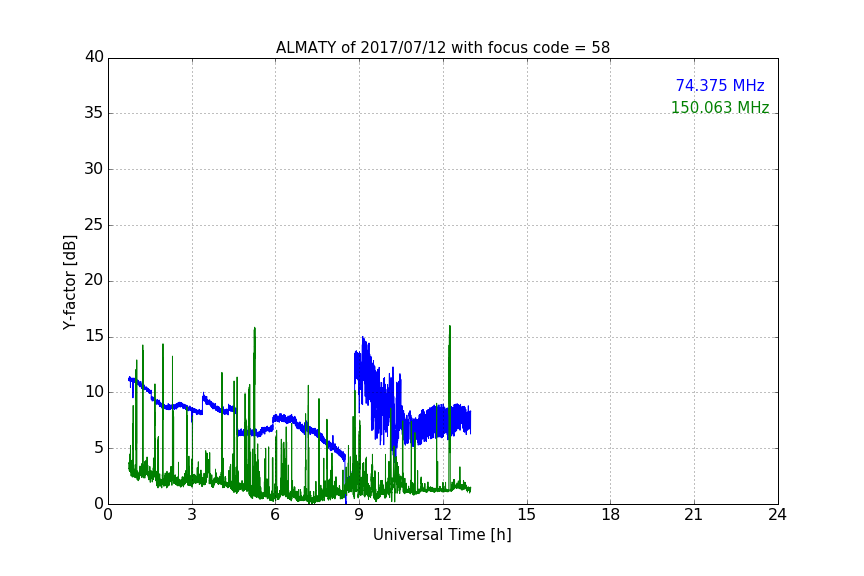Click the x-axis tick label 24
This screenshot has width=864, height=576.
(x=777, y=515)
